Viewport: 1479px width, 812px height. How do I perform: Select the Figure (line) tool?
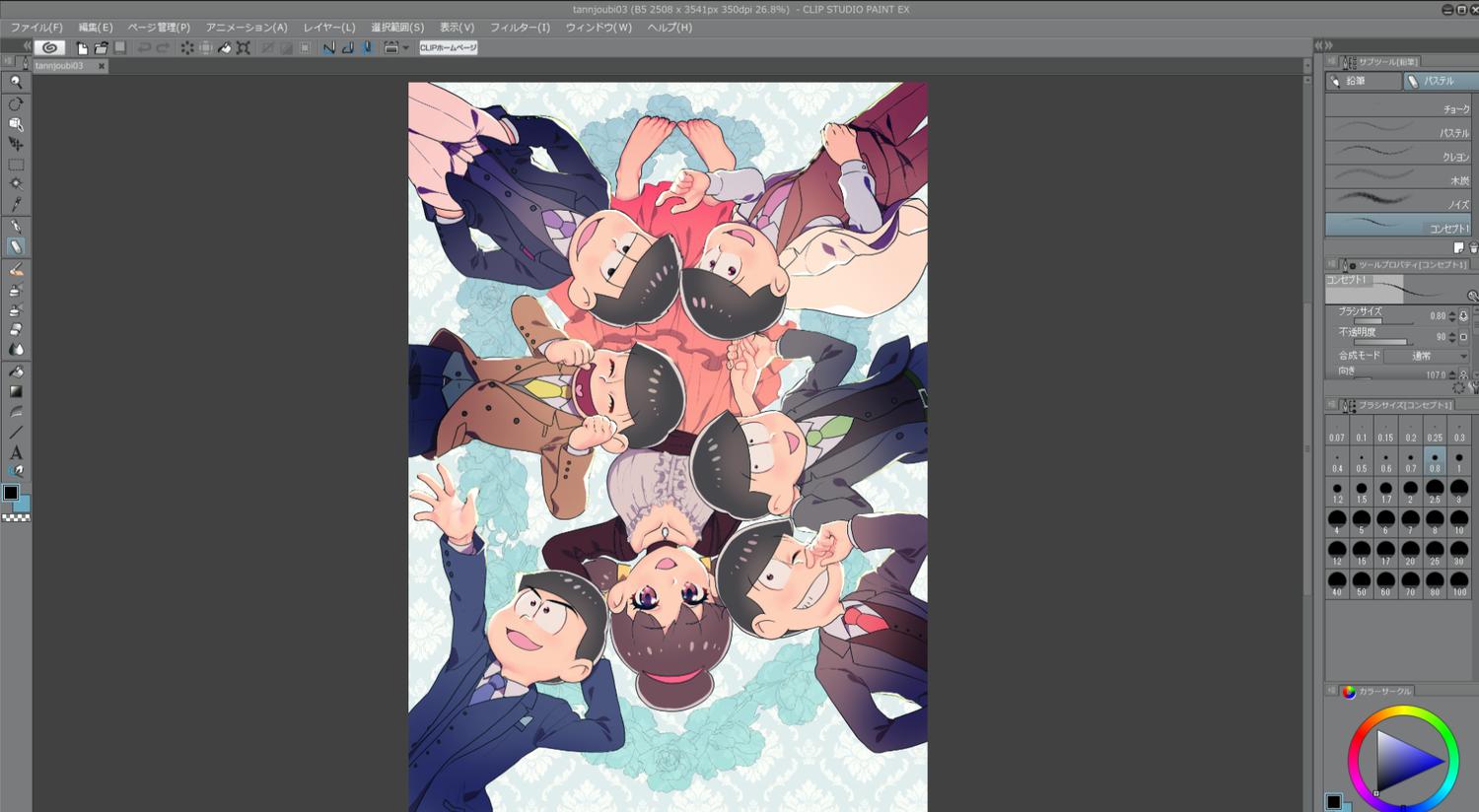click(16, 433)
